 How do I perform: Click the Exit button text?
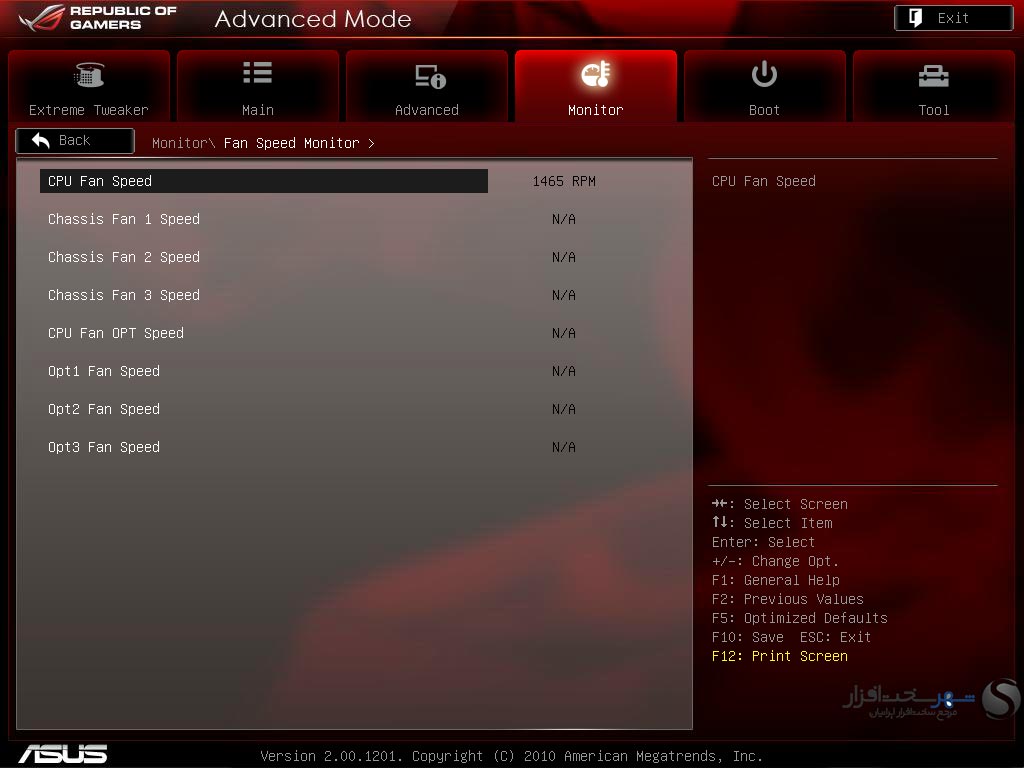point(953,18)
